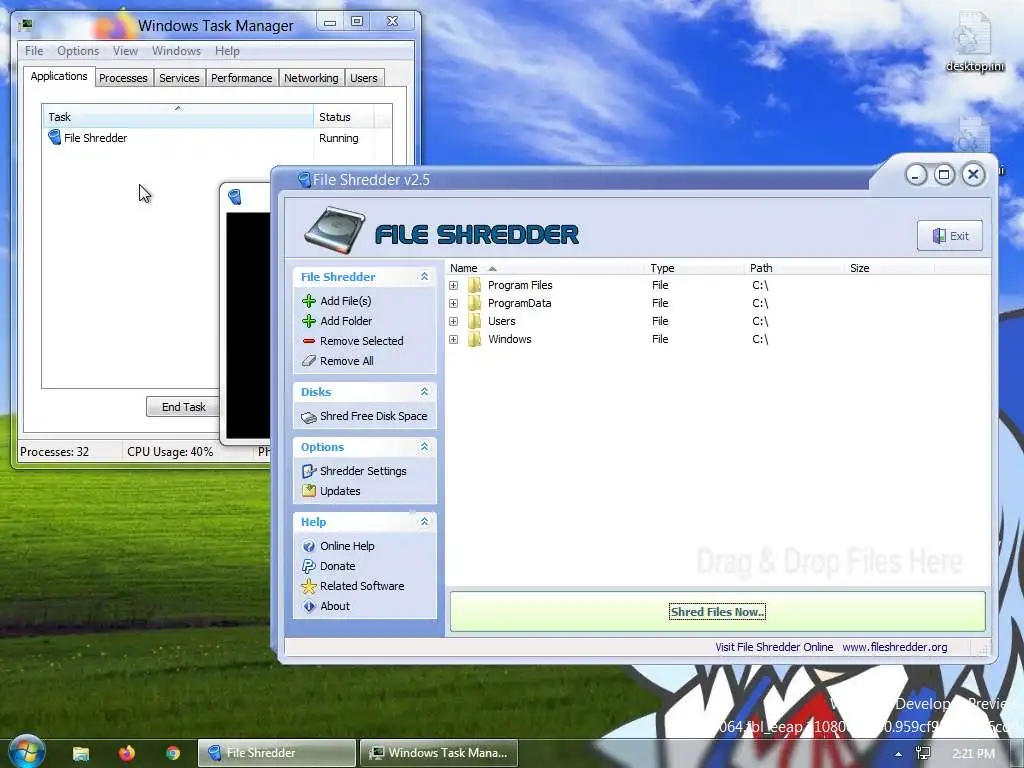
Task: Expand the Program Files tree node
Action: click(453, 285)
